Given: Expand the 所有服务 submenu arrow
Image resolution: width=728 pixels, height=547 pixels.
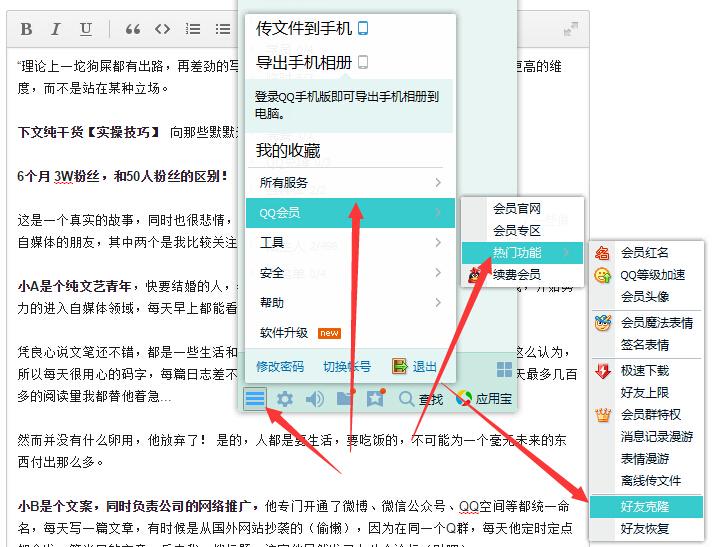Looking at the screenshot, I should point(438,182).
